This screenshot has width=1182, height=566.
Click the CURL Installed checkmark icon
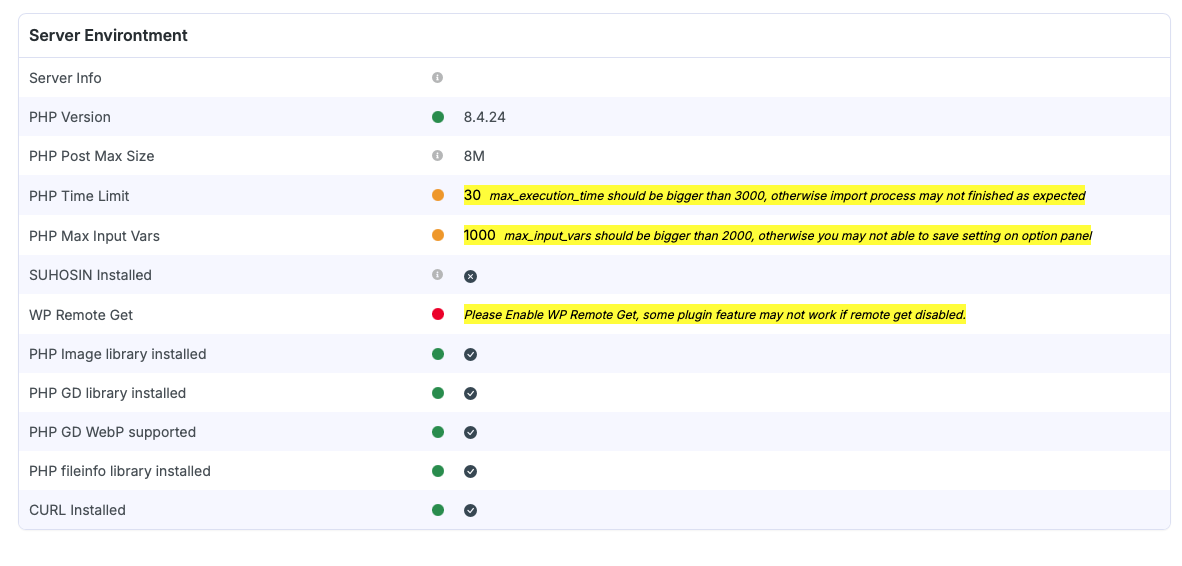[470, 511]
